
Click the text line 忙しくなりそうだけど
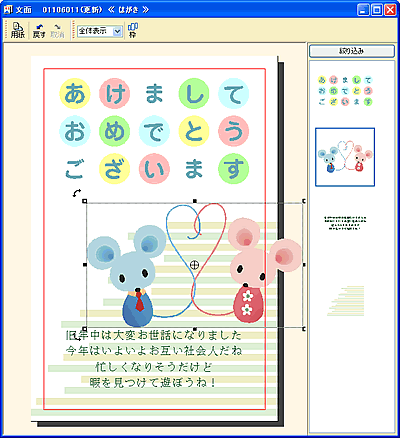point(153,367)
